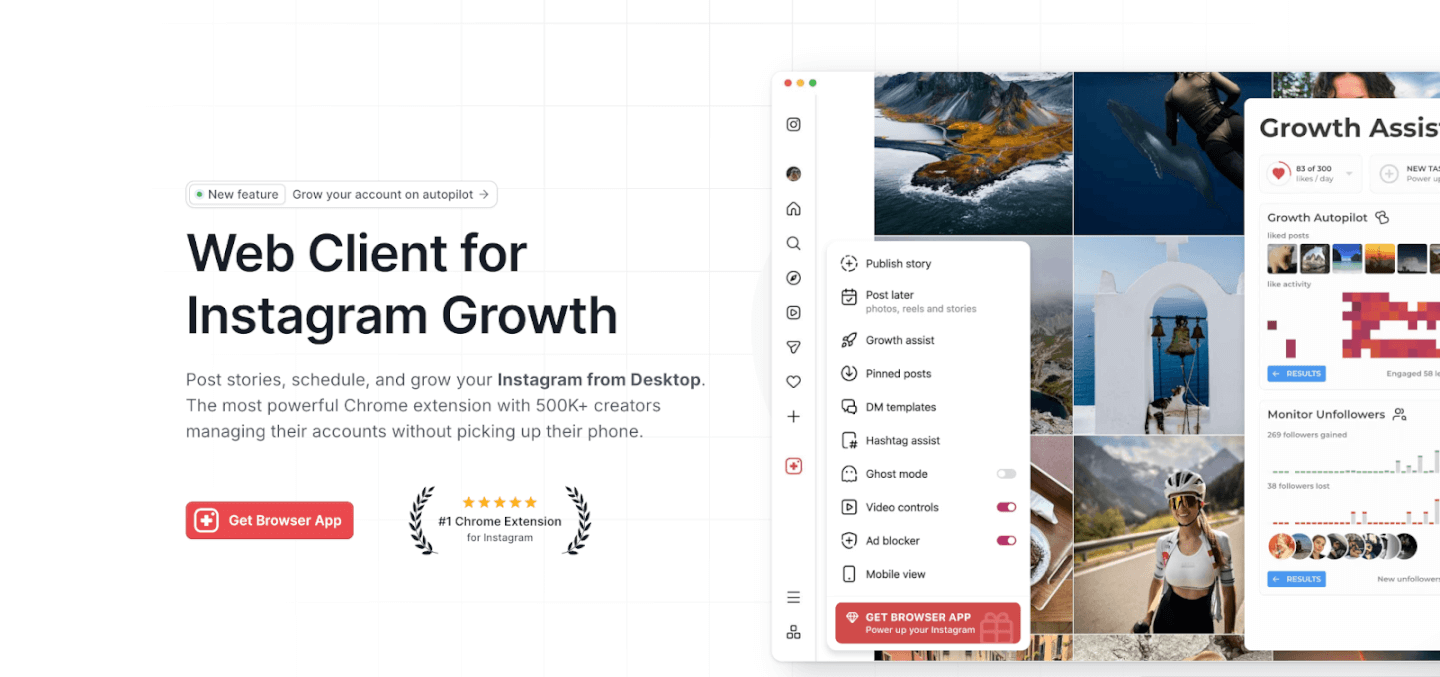The height and width of the screenshot is (677, 1440).
Task: Disable the Video controls toggle
Action: pos(1006,507)
